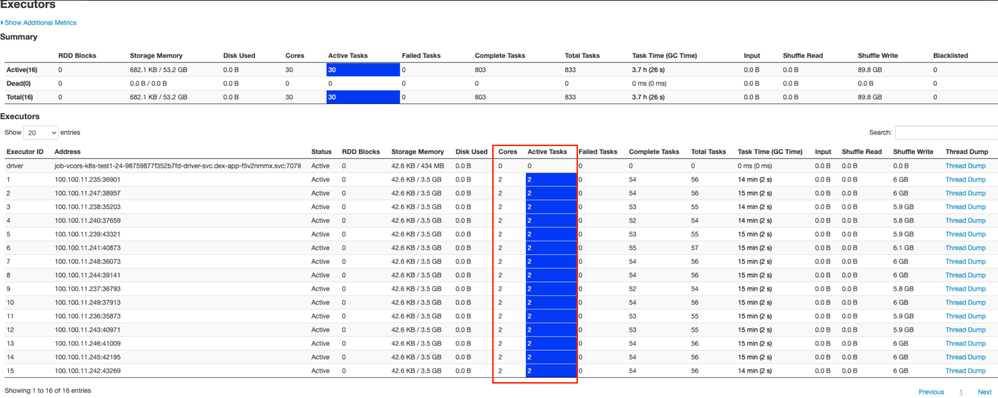Sort executors table by Total Tasks header
This screenshot has width=998, height=398.
708,152
